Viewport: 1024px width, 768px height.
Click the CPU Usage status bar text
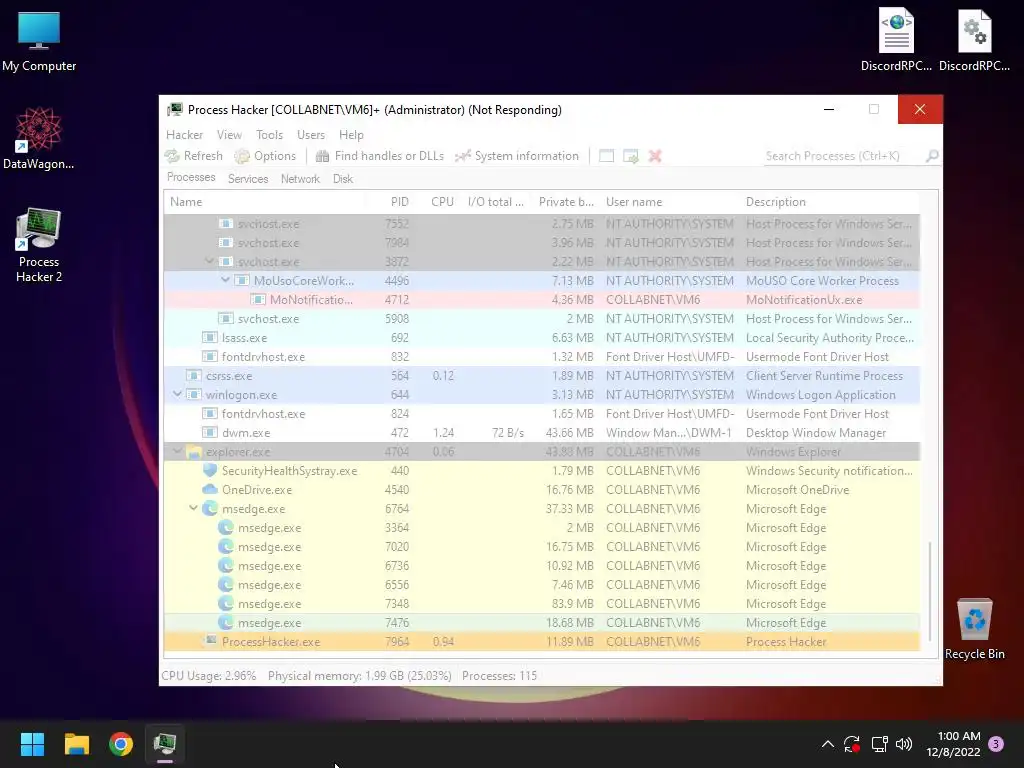[x=208, y=675]
